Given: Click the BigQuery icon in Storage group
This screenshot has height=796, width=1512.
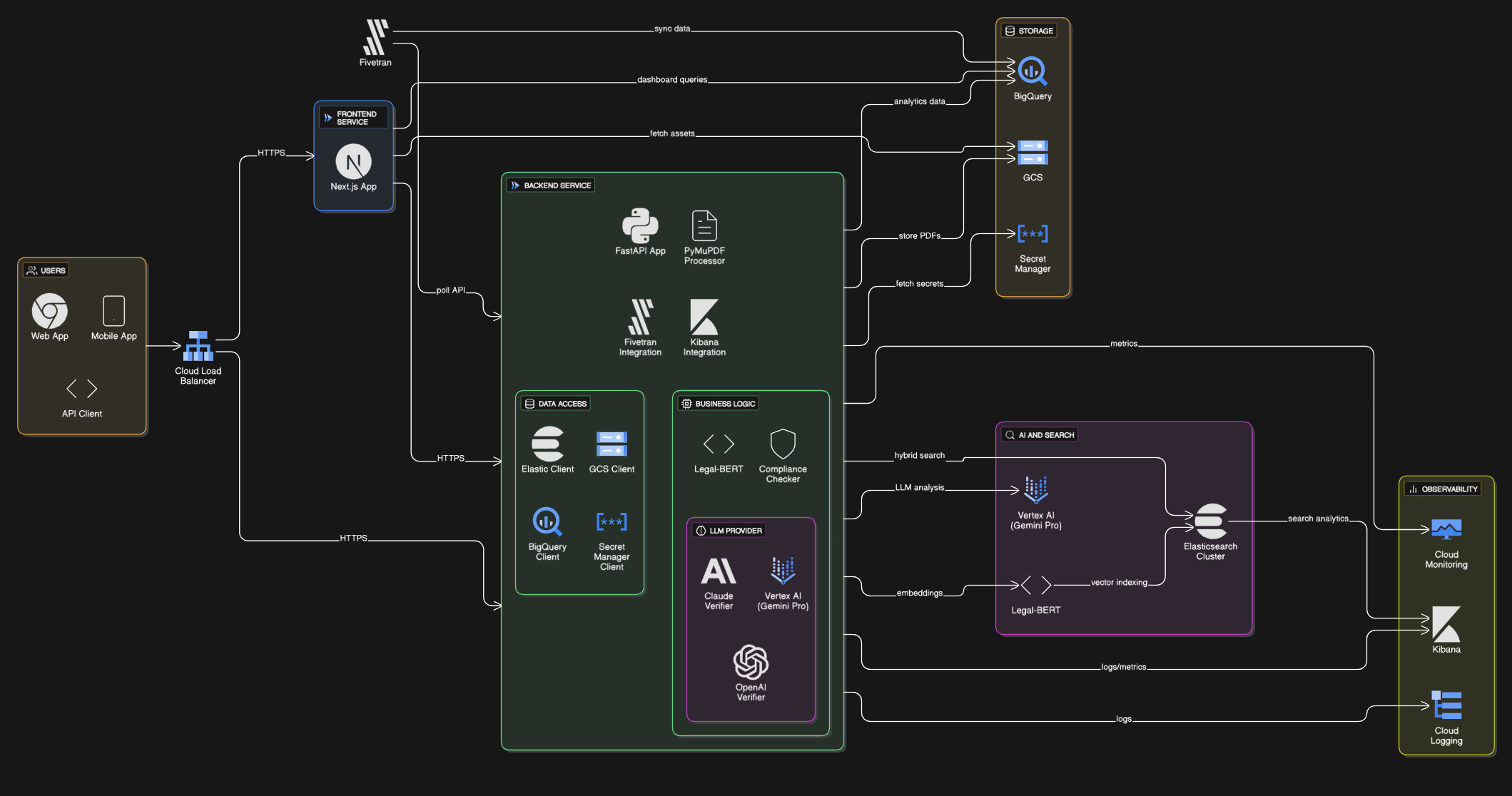Looking at the screenshot, I should tap(1032, 71).
